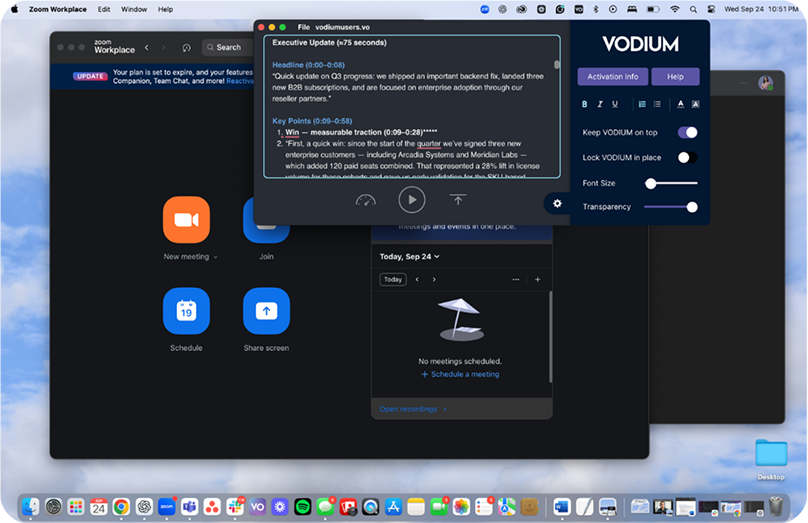808x523 pixels.
Task: Open Control Center in menu bar
Action: (711, 9)
